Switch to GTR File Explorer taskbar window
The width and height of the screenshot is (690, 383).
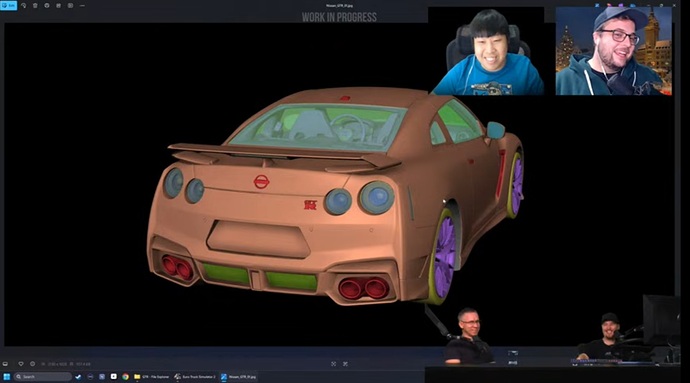152,377
